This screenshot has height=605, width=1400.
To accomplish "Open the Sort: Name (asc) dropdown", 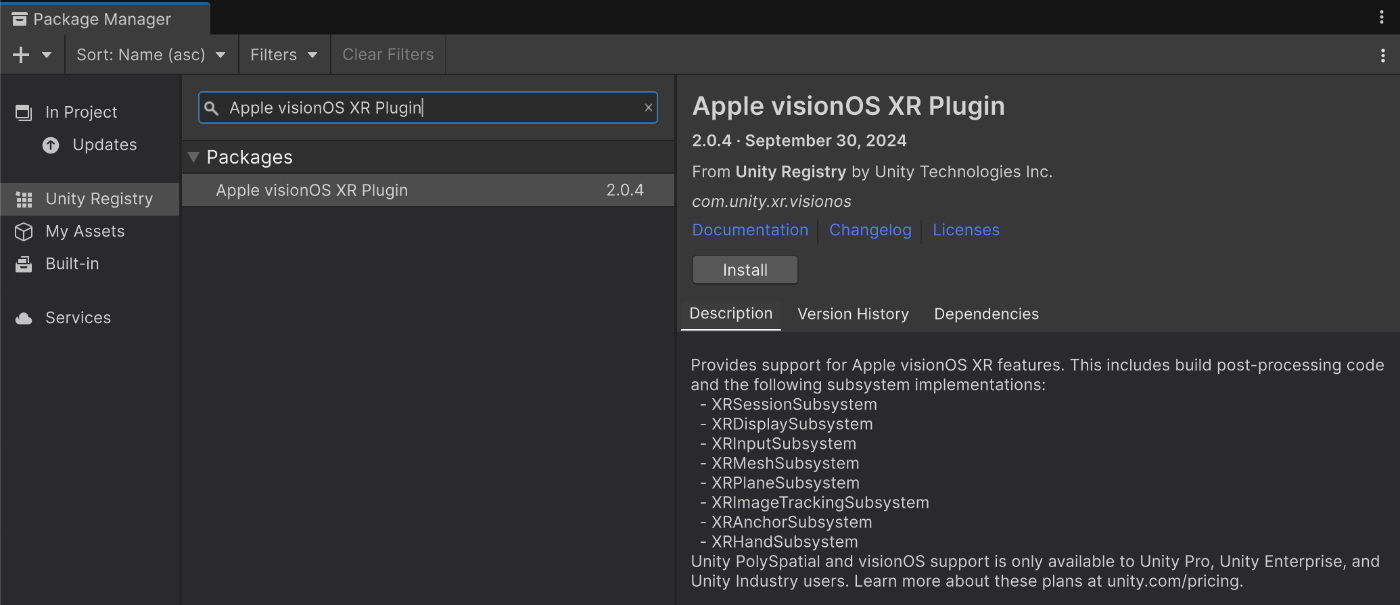I will [151, 55].
